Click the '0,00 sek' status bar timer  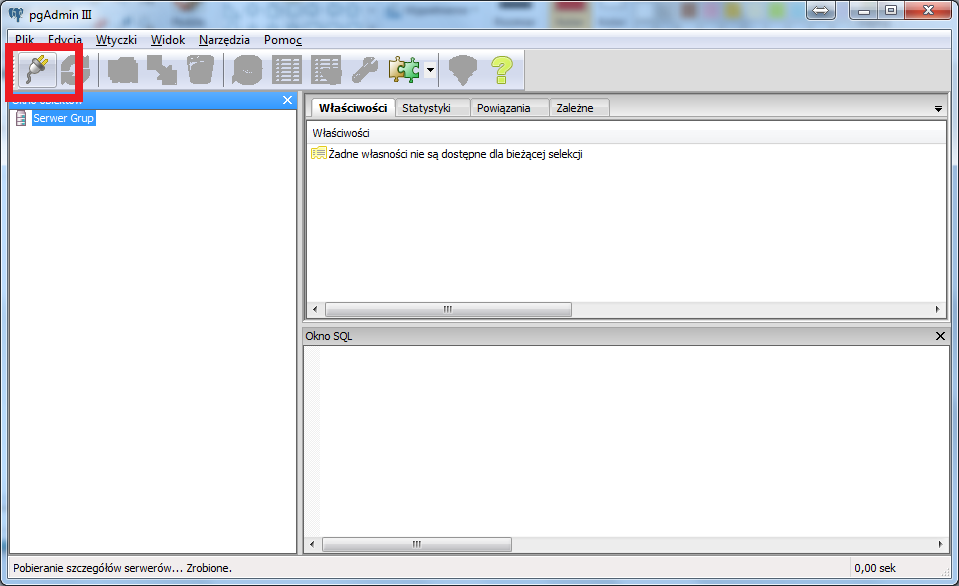pos(875,568)
